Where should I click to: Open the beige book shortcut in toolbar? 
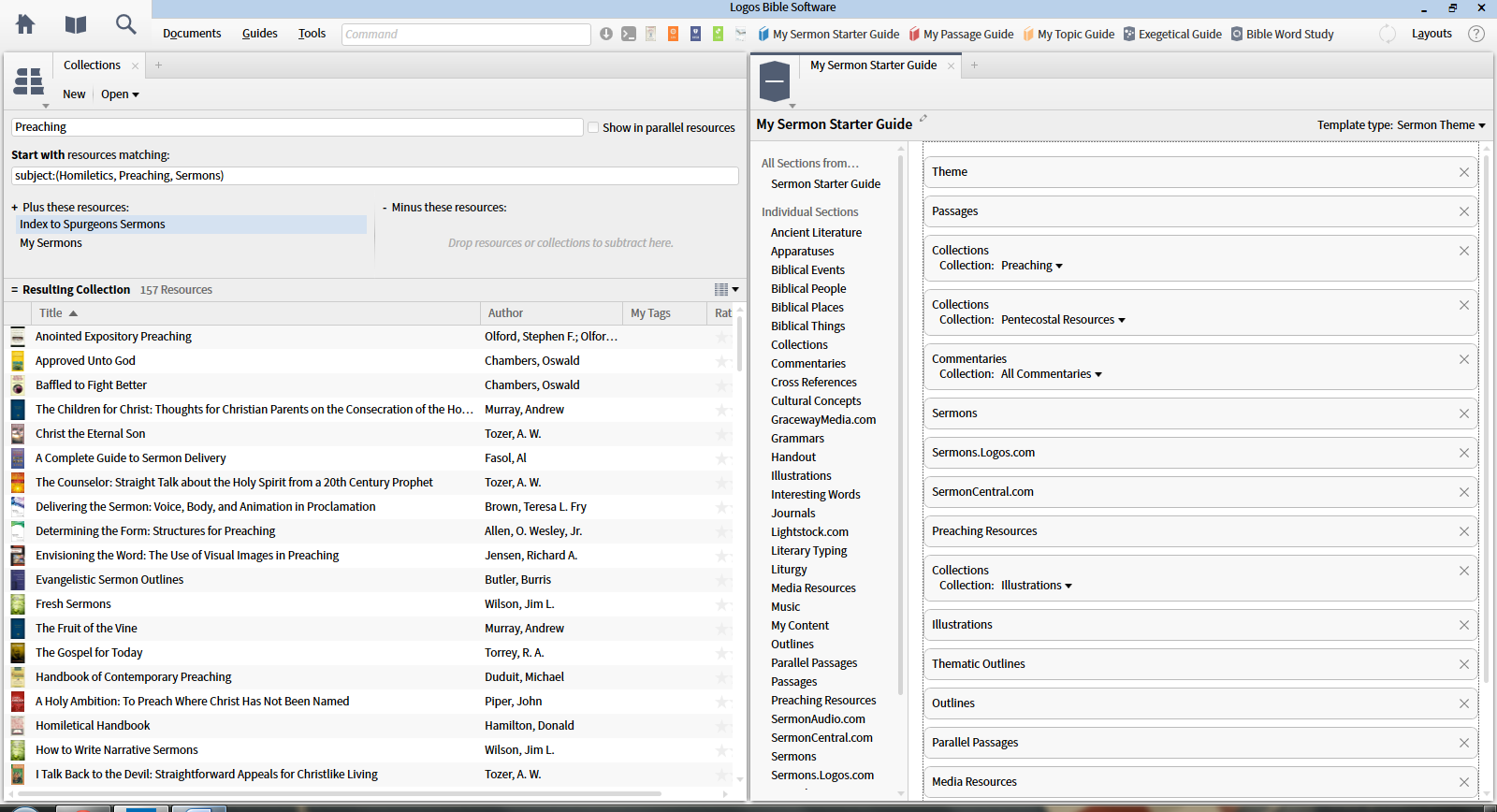click(x=650, y=34)
